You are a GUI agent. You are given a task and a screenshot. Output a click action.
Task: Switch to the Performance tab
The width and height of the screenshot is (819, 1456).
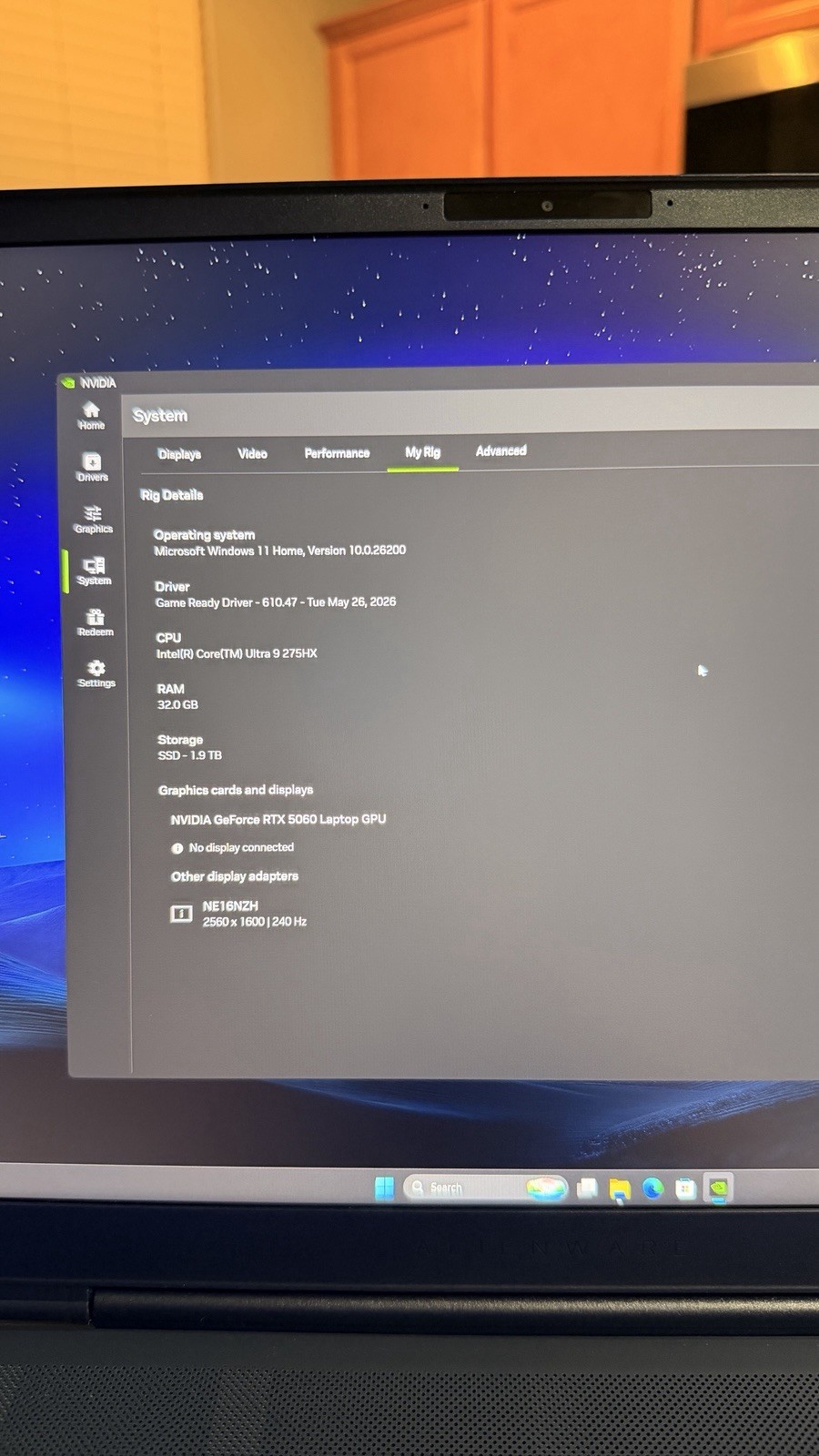click(x=337, y=452)
